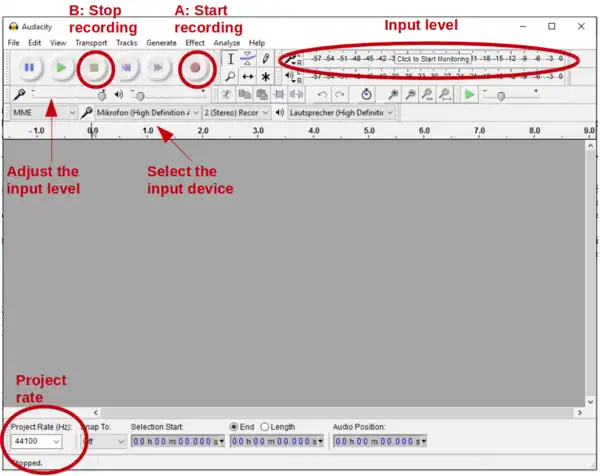Choose the Time Shift tool
Image resolution: width=600 pixels, height=476 pixels.
[247, 76]
